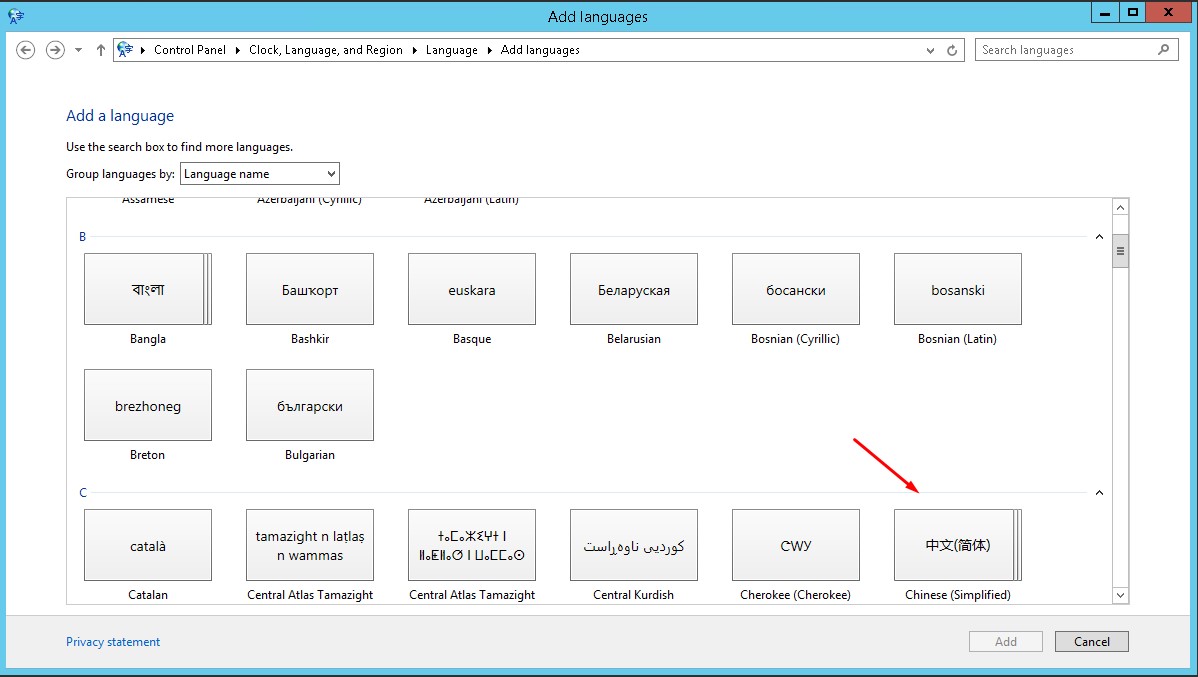This screenshot has height=677, width=1198.
Task: Collapse the C language group
Action: pyautogui.click(x=1099, y=493)
